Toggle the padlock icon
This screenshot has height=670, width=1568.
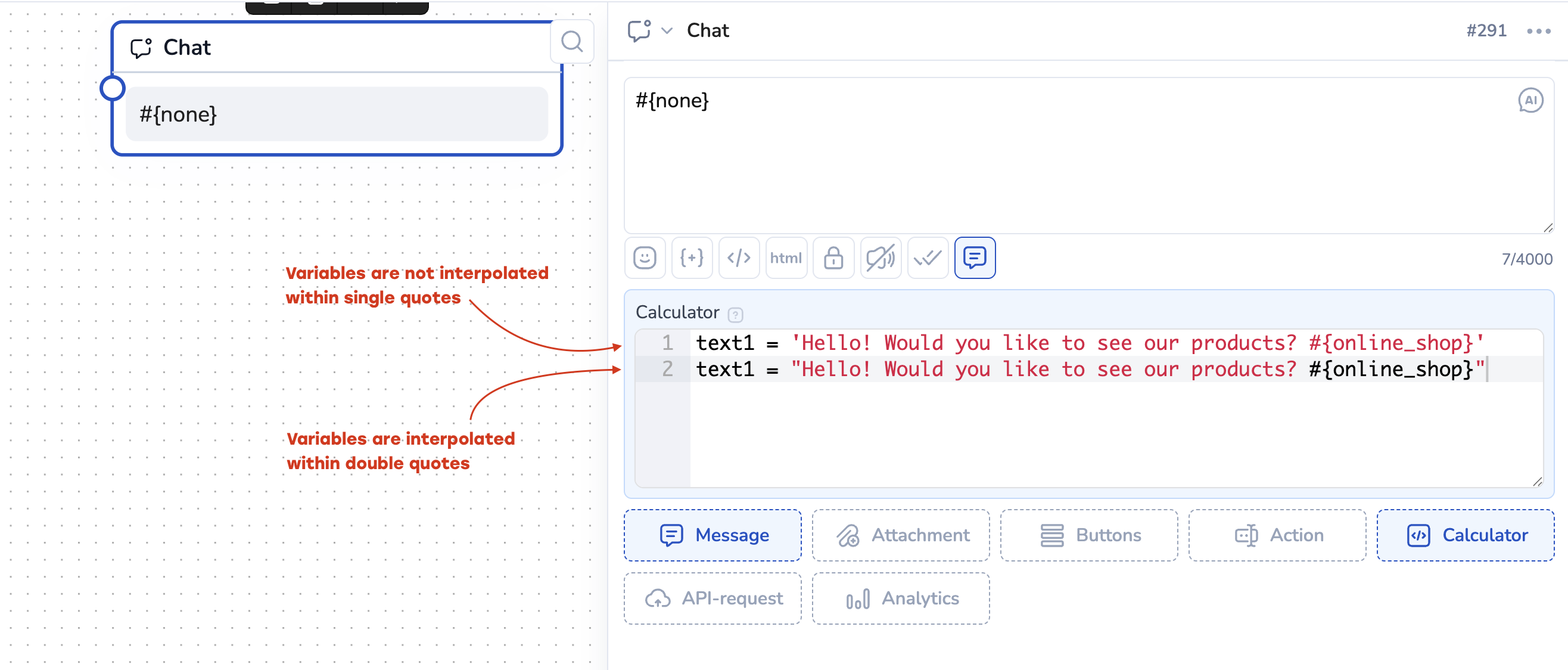[x=833, y=258]
